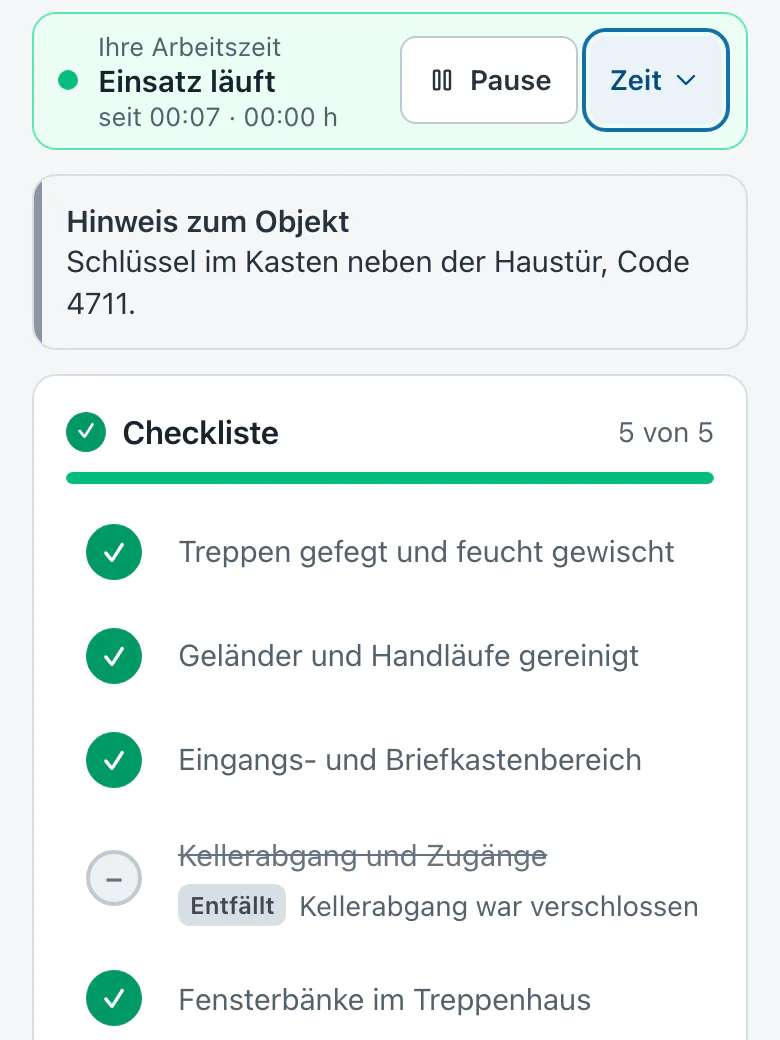Click the Pause button
The width and height of the screenshot is (780, 1040).
coord(489,80)
